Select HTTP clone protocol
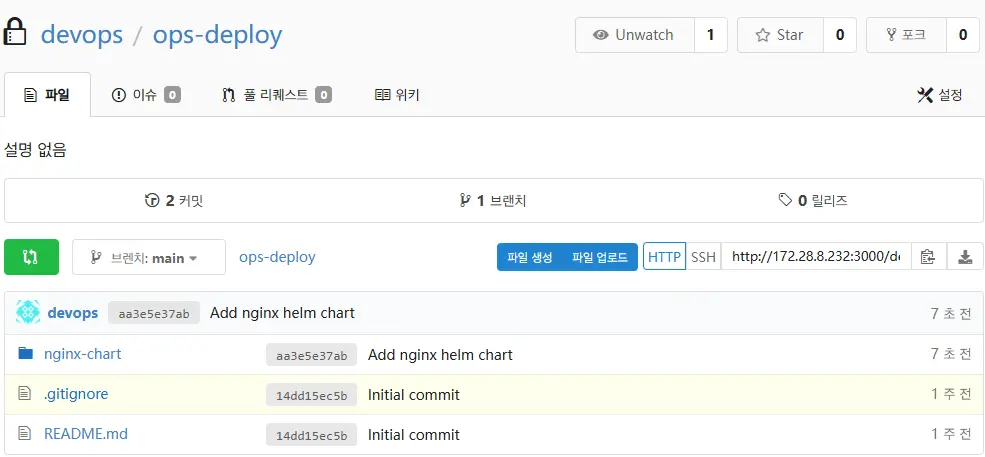The height and width of the screenshot is (457, 985). point(664,257)
